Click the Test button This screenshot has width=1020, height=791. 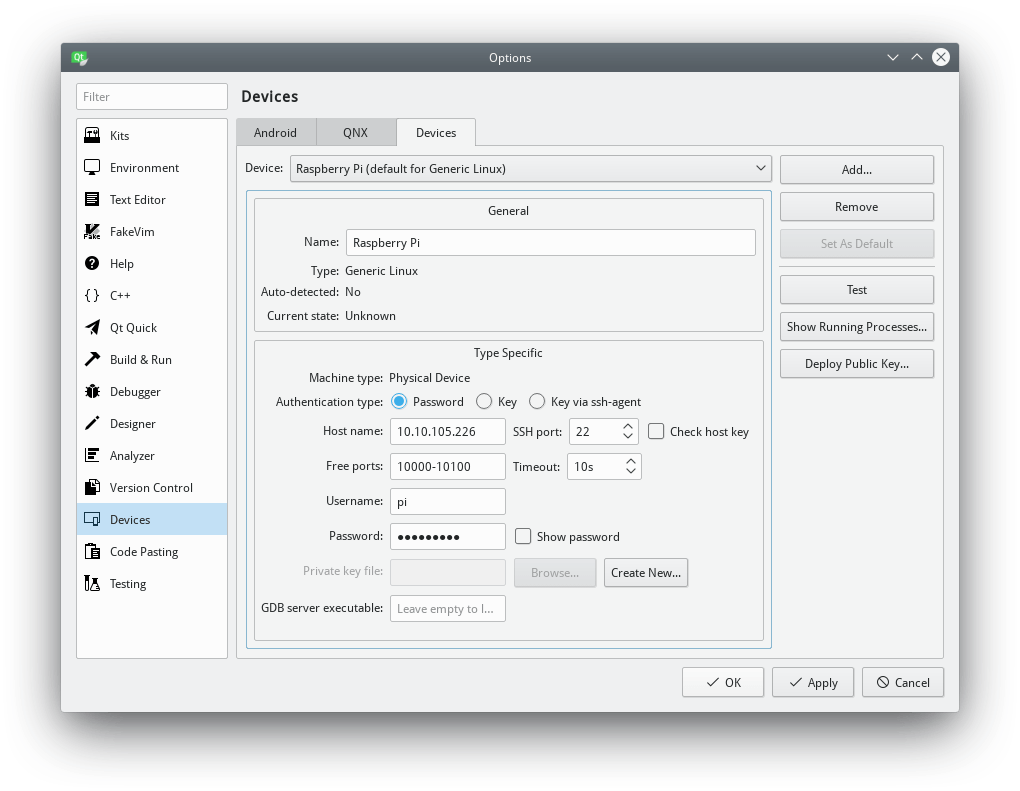857,289
